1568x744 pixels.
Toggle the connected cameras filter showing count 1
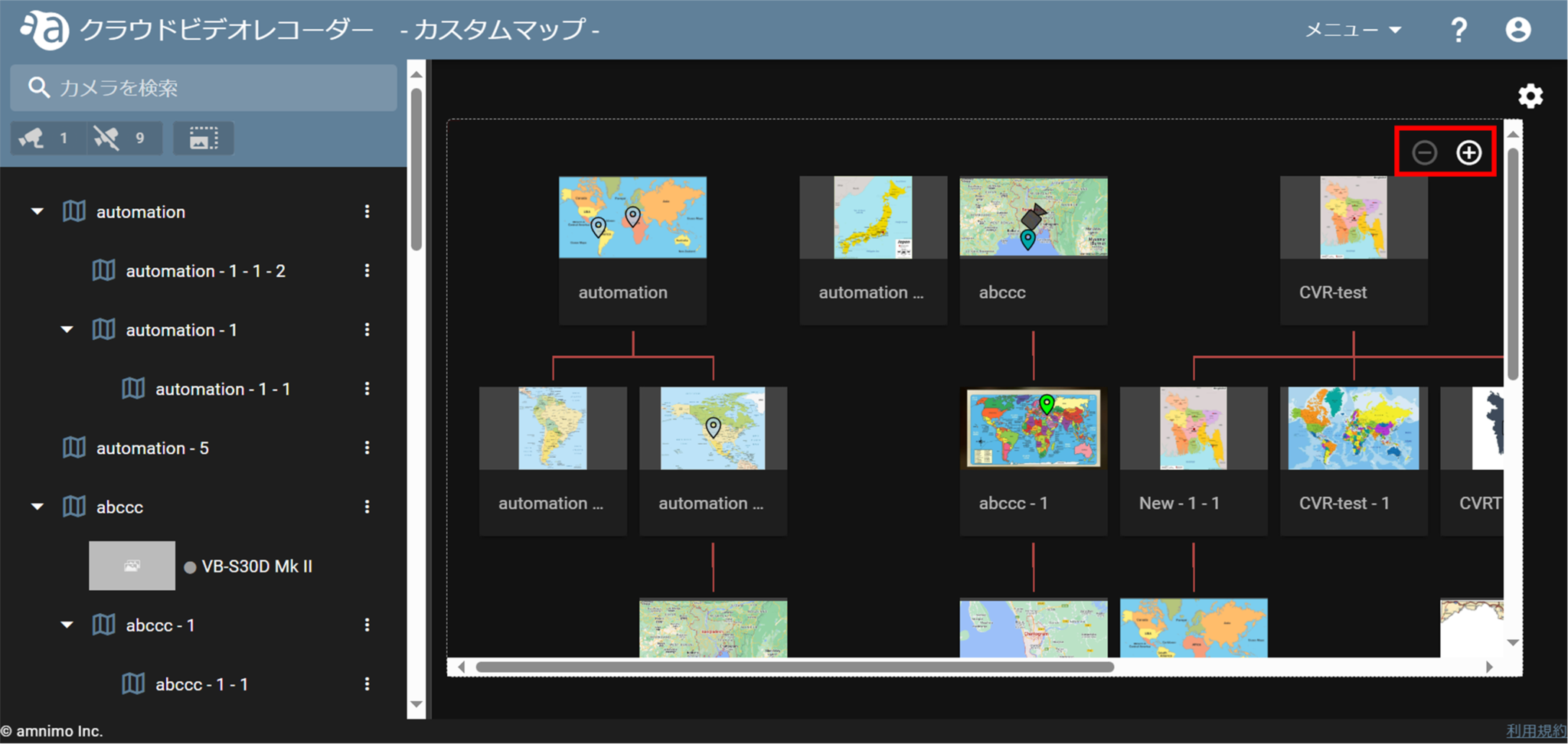point(47,138)
